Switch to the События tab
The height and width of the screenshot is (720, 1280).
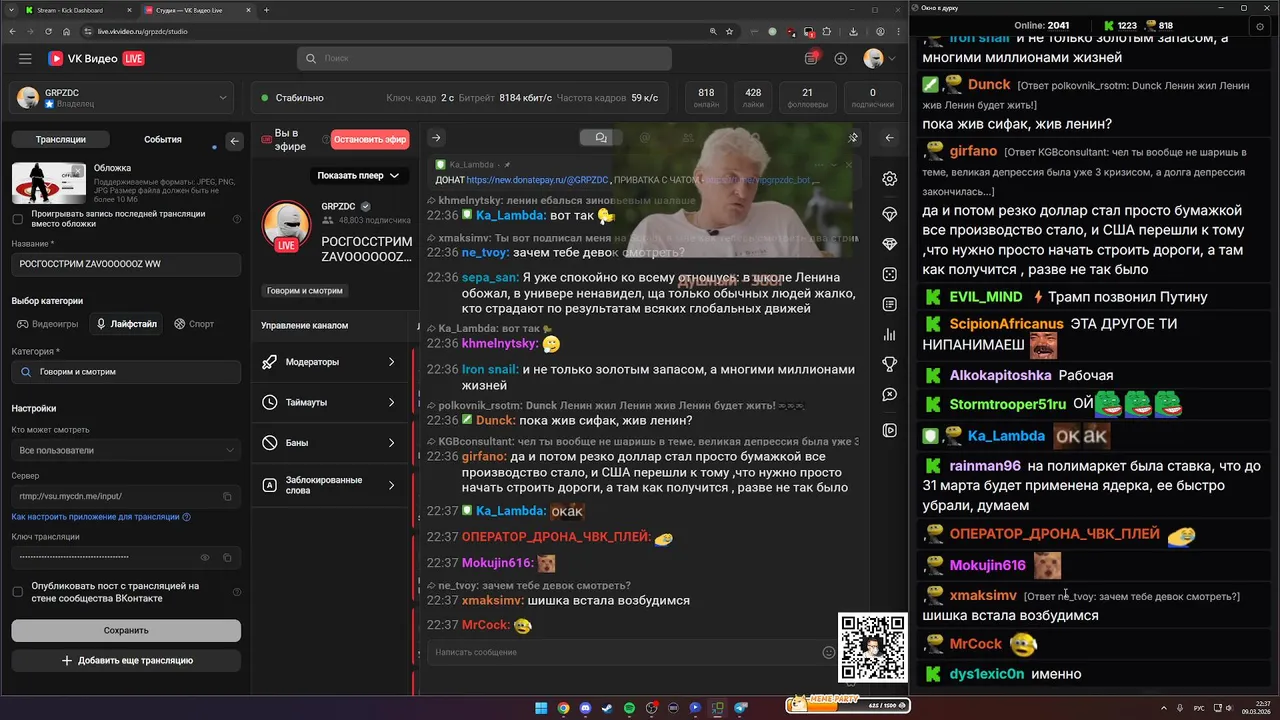[163, 140]
